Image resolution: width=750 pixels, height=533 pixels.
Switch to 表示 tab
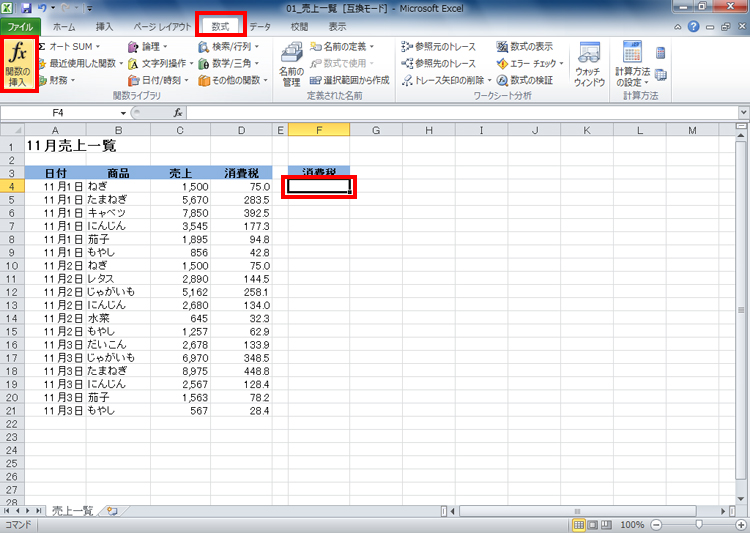point(337,27)
